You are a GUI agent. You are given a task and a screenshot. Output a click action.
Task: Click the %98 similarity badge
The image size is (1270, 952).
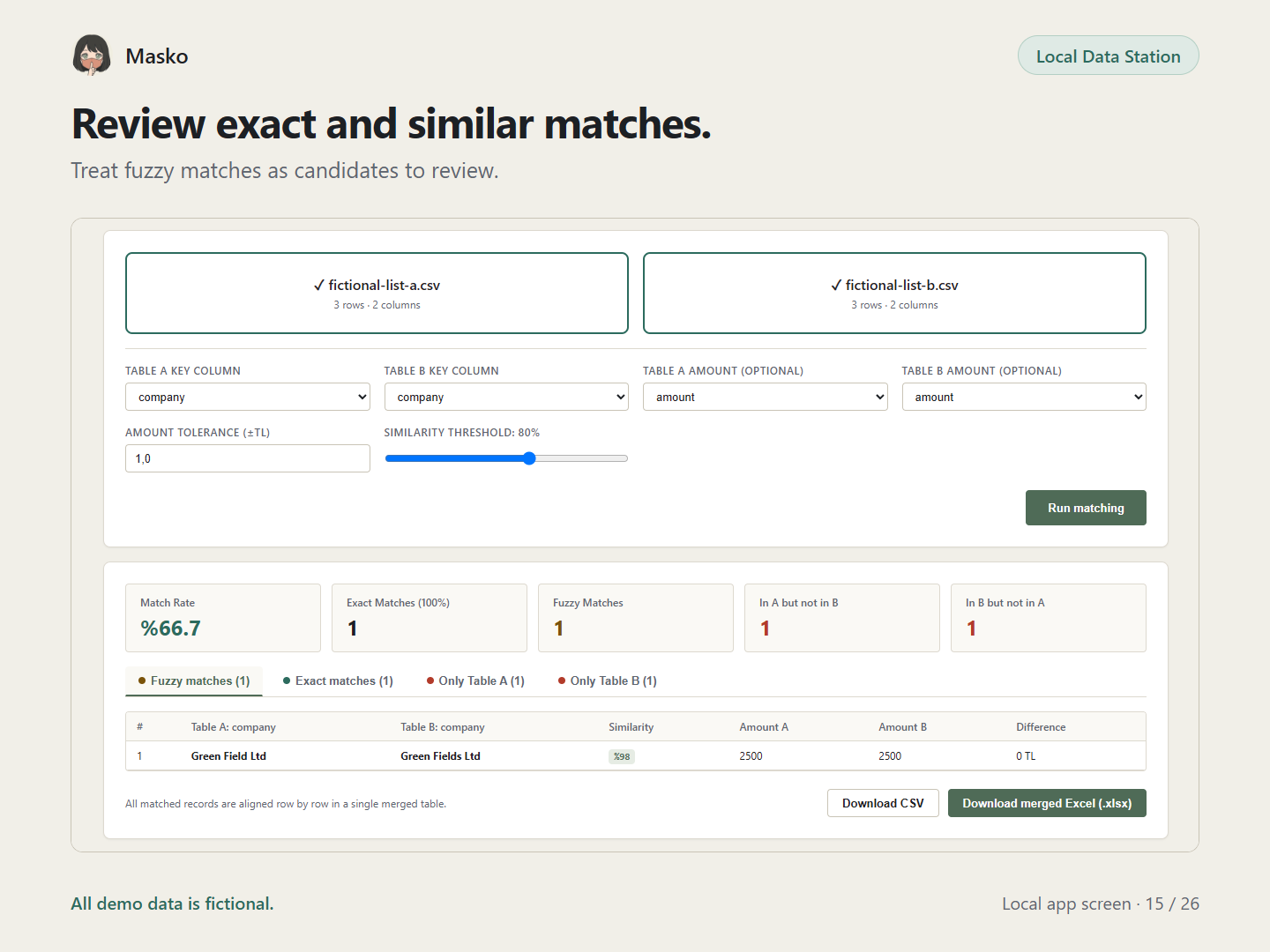pos(622,756)
